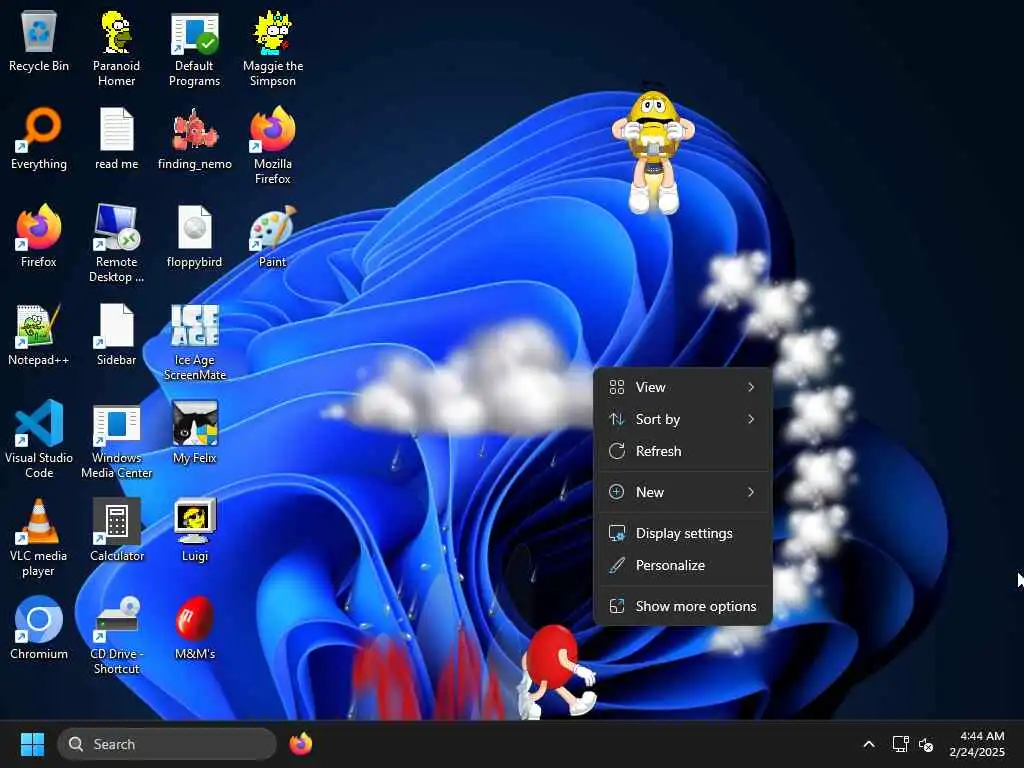Click the yellow M&M screenmate character
The width and height of the screenshot is (1024, 768).
pos(653,152)
